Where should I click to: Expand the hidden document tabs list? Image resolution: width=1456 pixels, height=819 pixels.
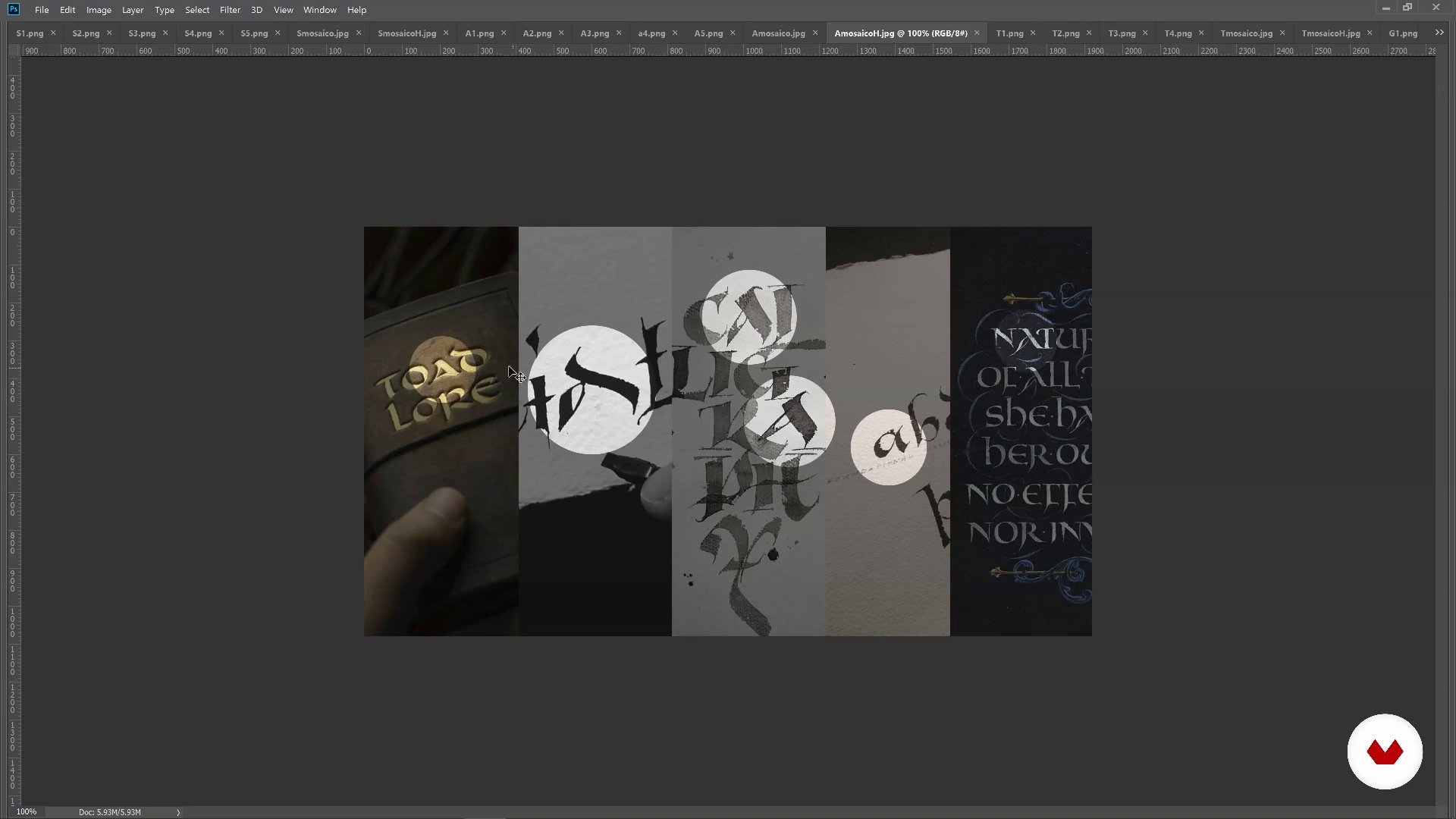tap(1439, 33)
